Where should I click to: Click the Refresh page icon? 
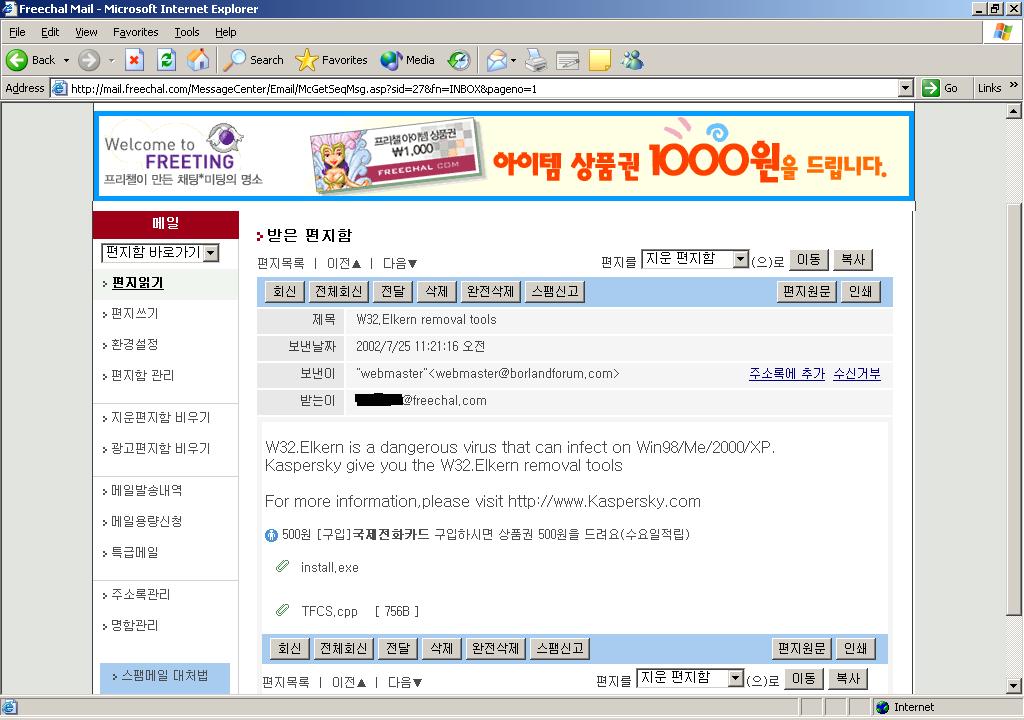click(x=166, y=60)
